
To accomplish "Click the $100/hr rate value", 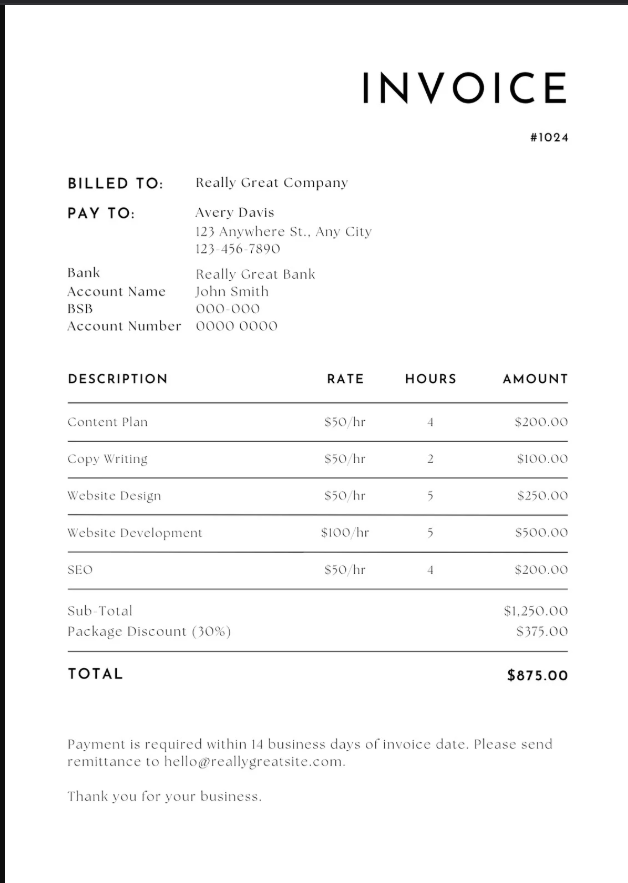I will (345, 533).
